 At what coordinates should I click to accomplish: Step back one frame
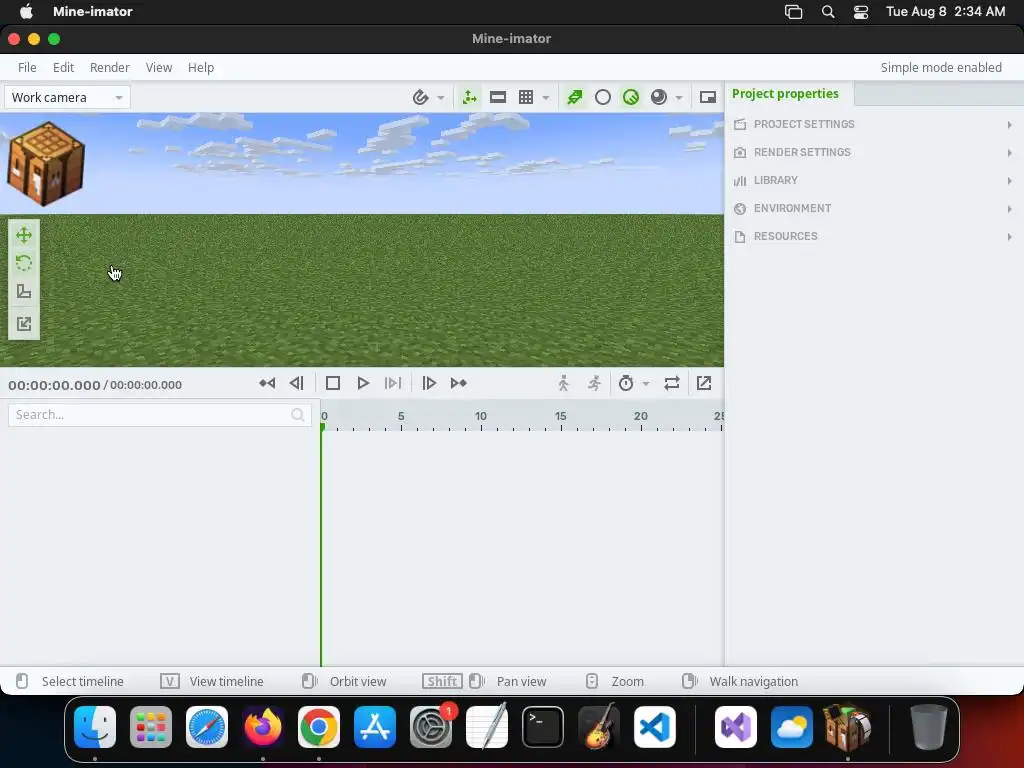tap(296, 383)
